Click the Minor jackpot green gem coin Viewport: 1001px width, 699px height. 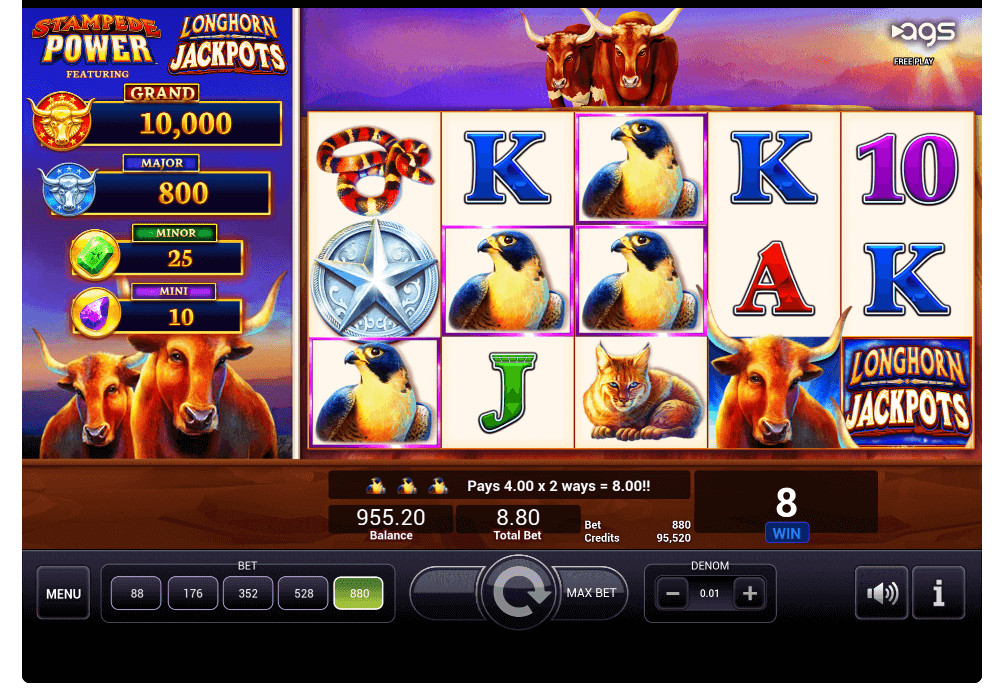tap(94, 255)
